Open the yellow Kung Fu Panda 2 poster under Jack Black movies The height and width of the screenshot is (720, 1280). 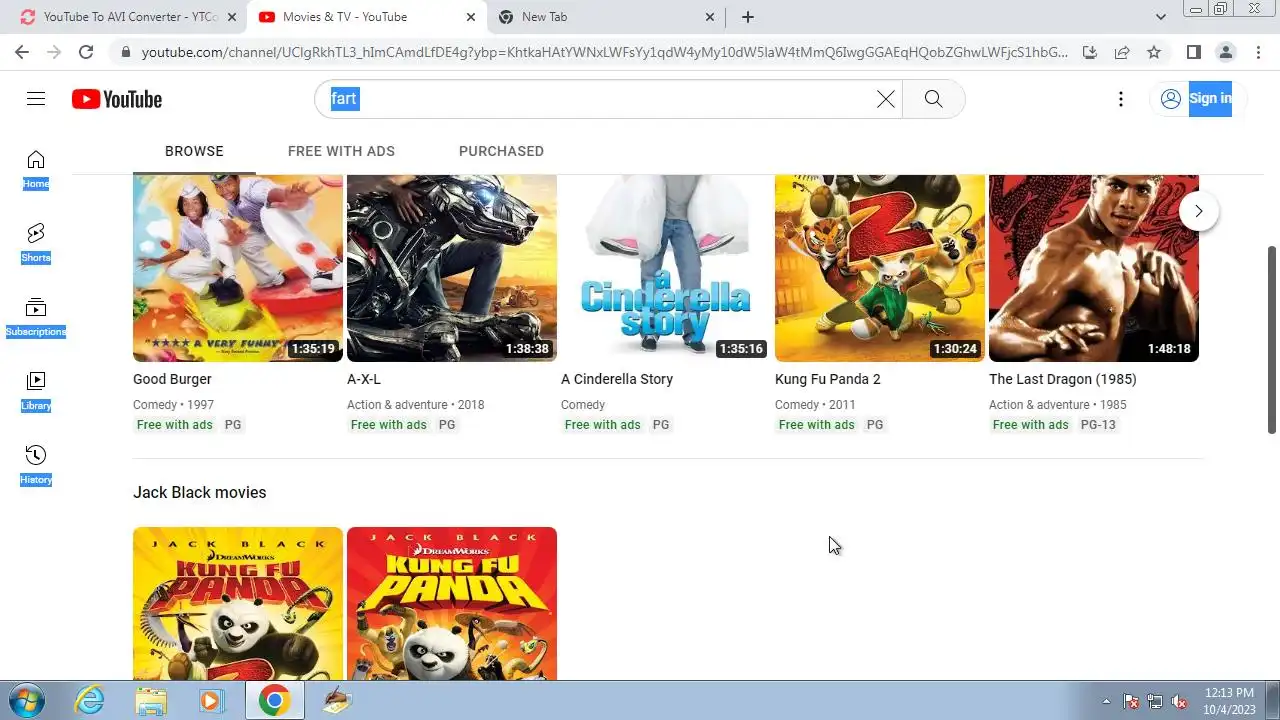tap(238, 604)
